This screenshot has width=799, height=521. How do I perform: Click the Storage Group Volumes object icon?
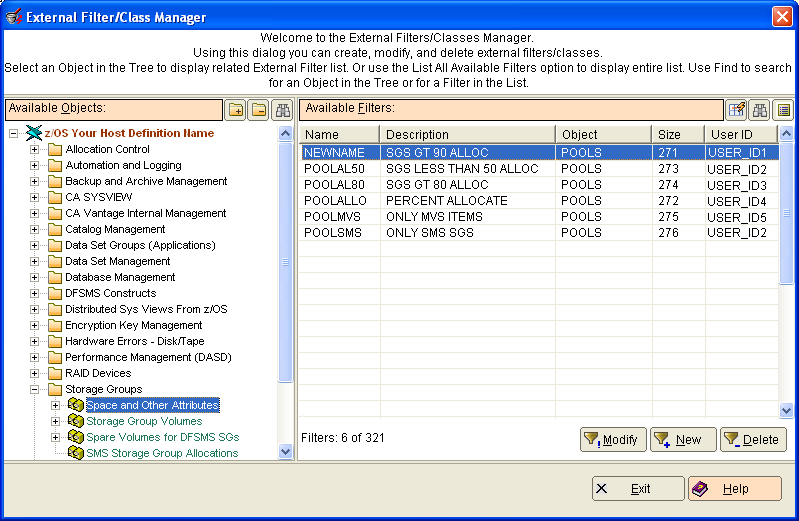(x=76, y=421)
